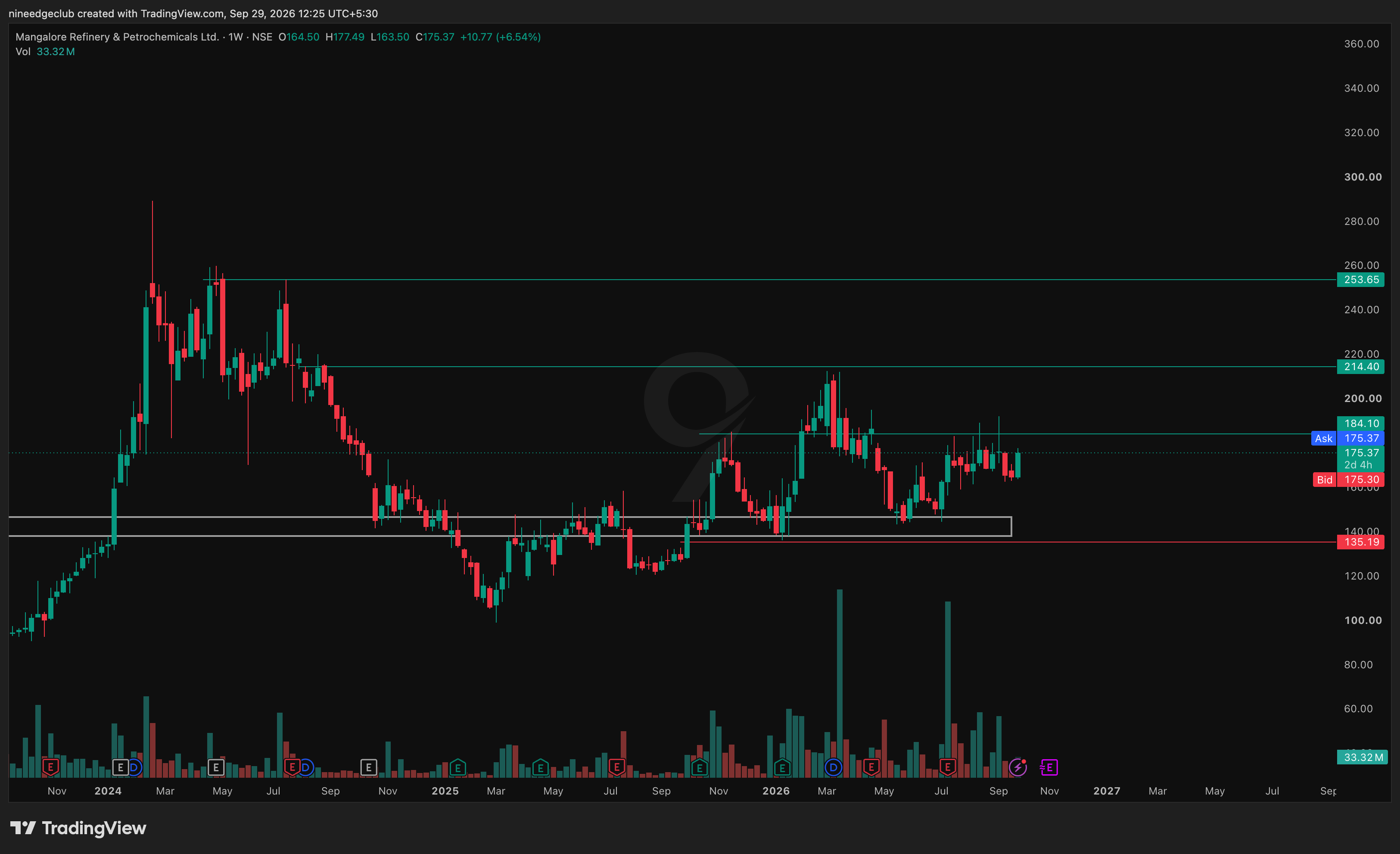Click the H177.49 high value

pyautogui.click(x=345, y=37)
